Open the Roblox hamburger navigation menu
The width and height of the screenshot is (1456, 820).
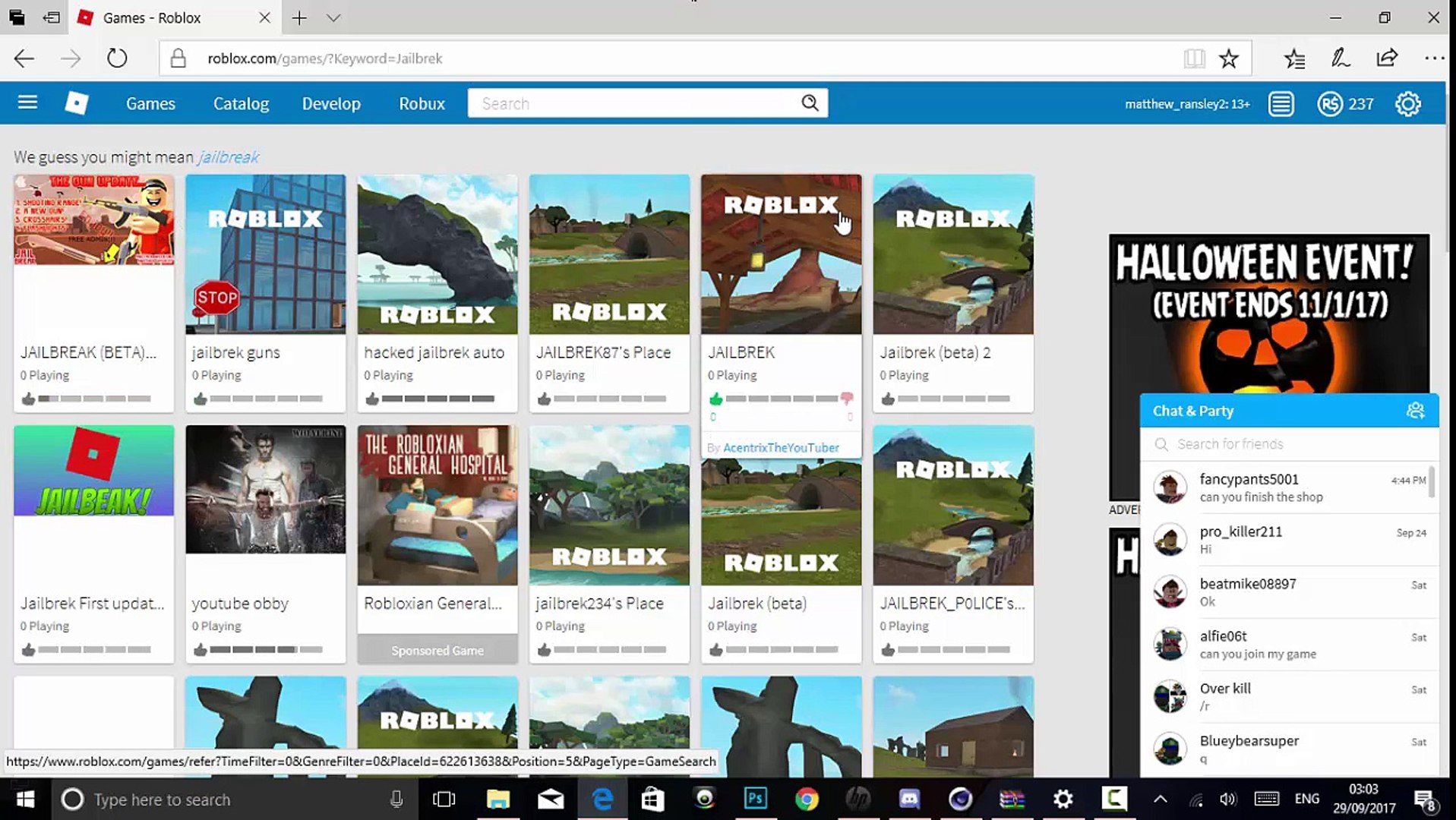pos(27,102)
